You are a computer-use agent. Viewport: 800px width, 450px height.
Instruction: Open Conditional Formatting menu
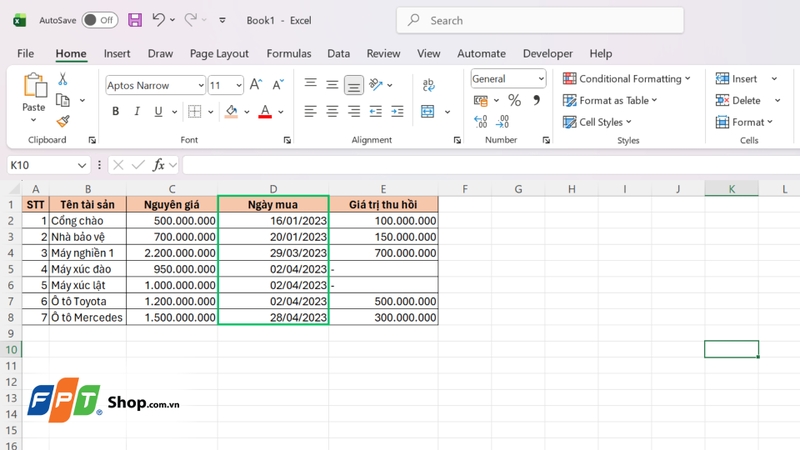[627, 79]
